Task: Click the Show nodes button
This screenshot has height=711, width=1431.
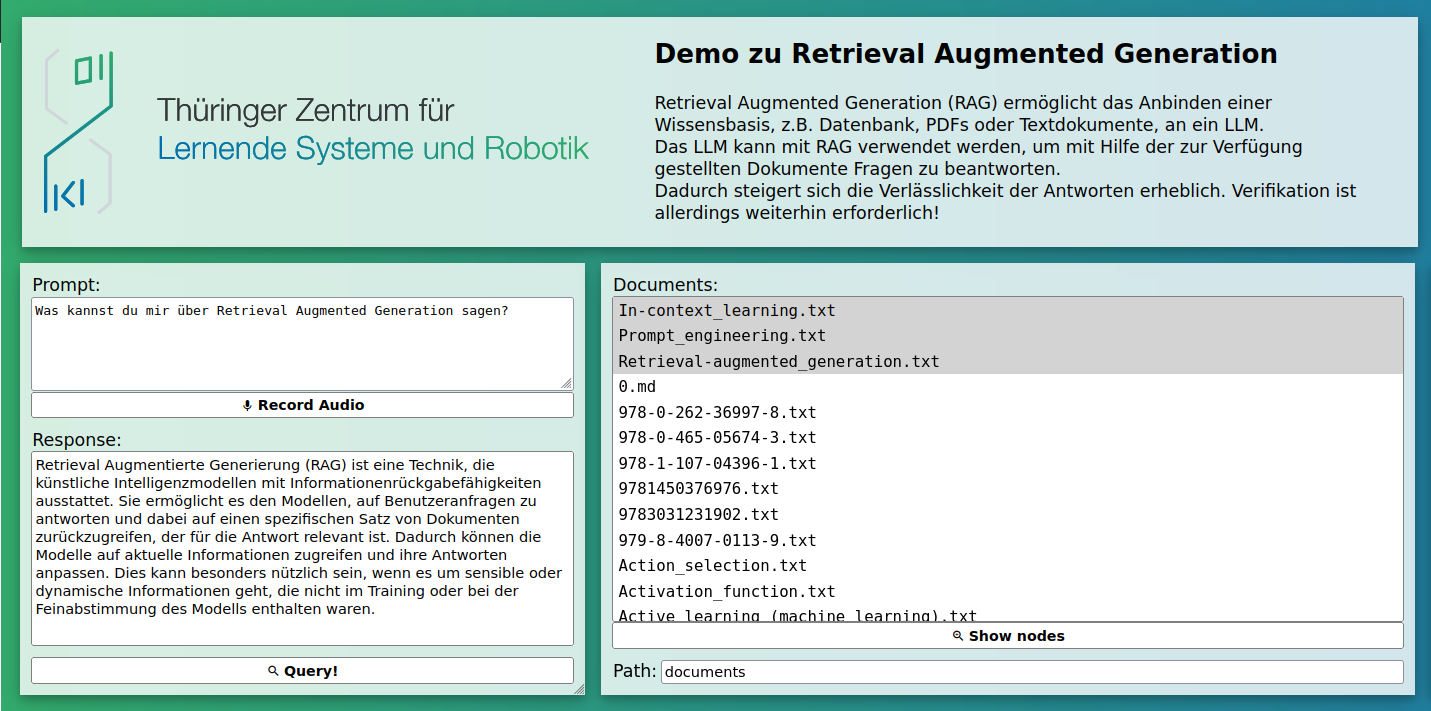Action: (1007, 636)
